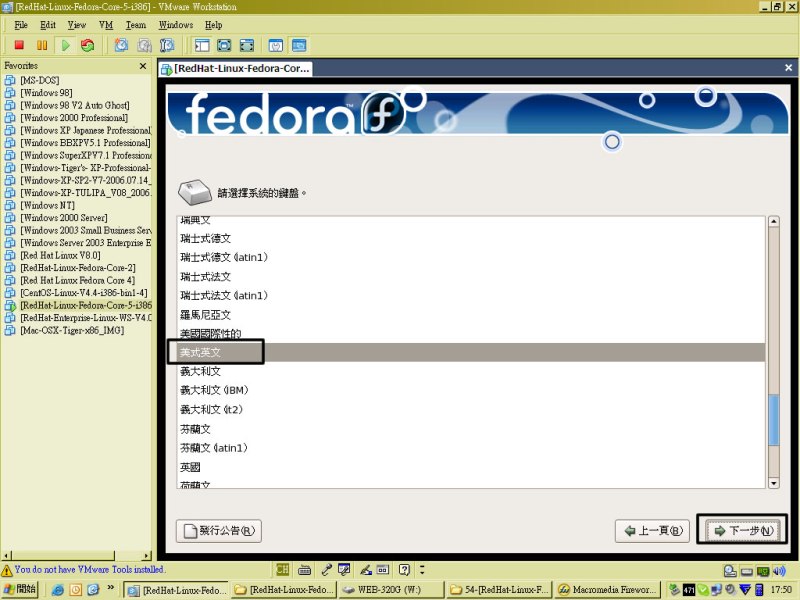
Task: Open the Edit menu
Action: pos(48,25)
